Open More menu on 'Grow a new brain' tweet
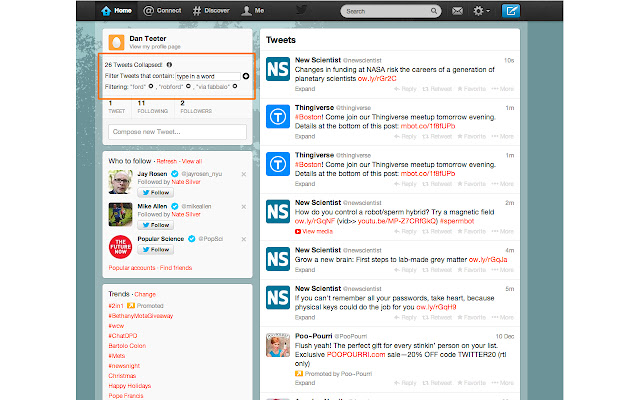640x400 pixels. (x=502, y=270)
